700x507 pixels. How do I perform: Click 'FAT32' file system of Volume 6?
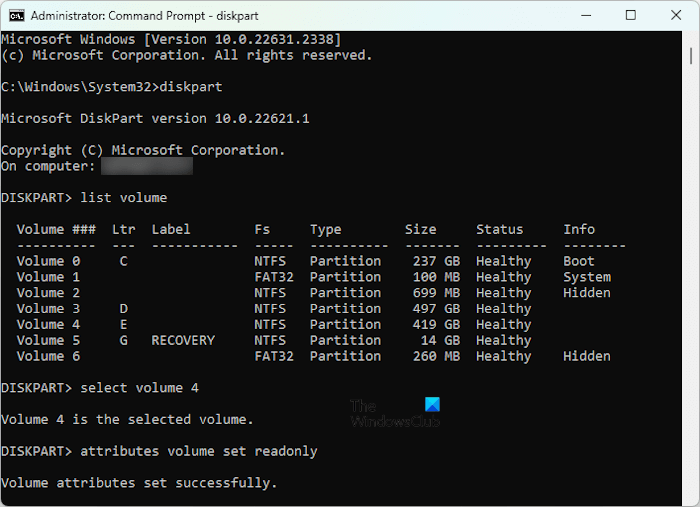pos(274,356)
